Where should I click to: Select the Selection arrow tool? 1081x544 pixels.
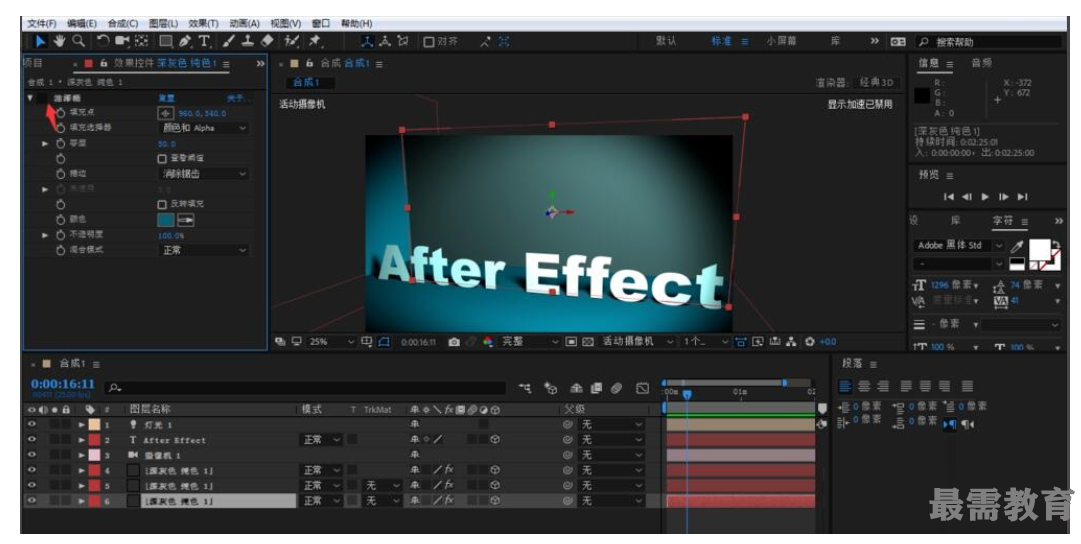(x=41, y=41)
